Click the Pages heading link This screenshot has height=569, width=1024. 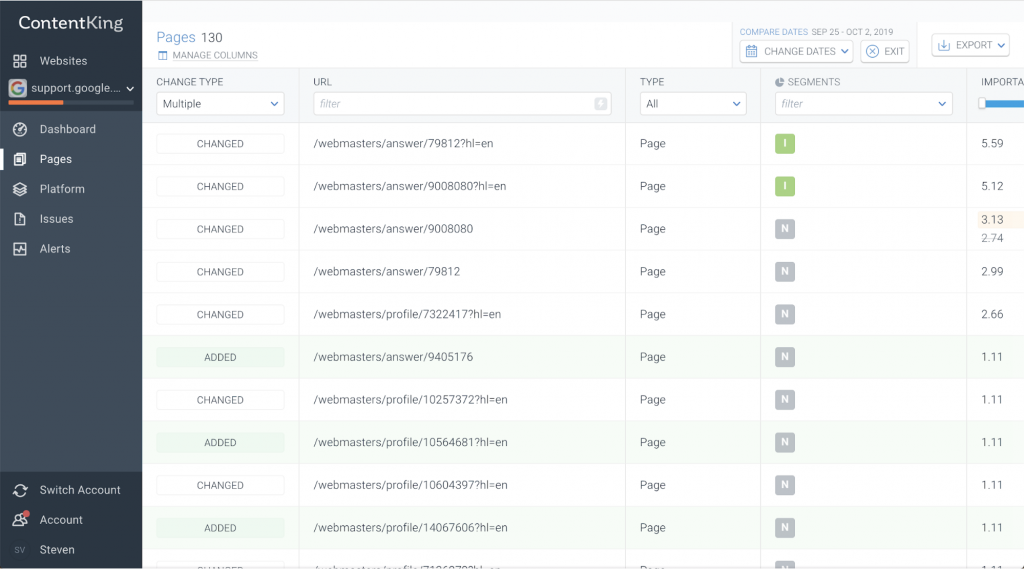click(x=176, y=37)
